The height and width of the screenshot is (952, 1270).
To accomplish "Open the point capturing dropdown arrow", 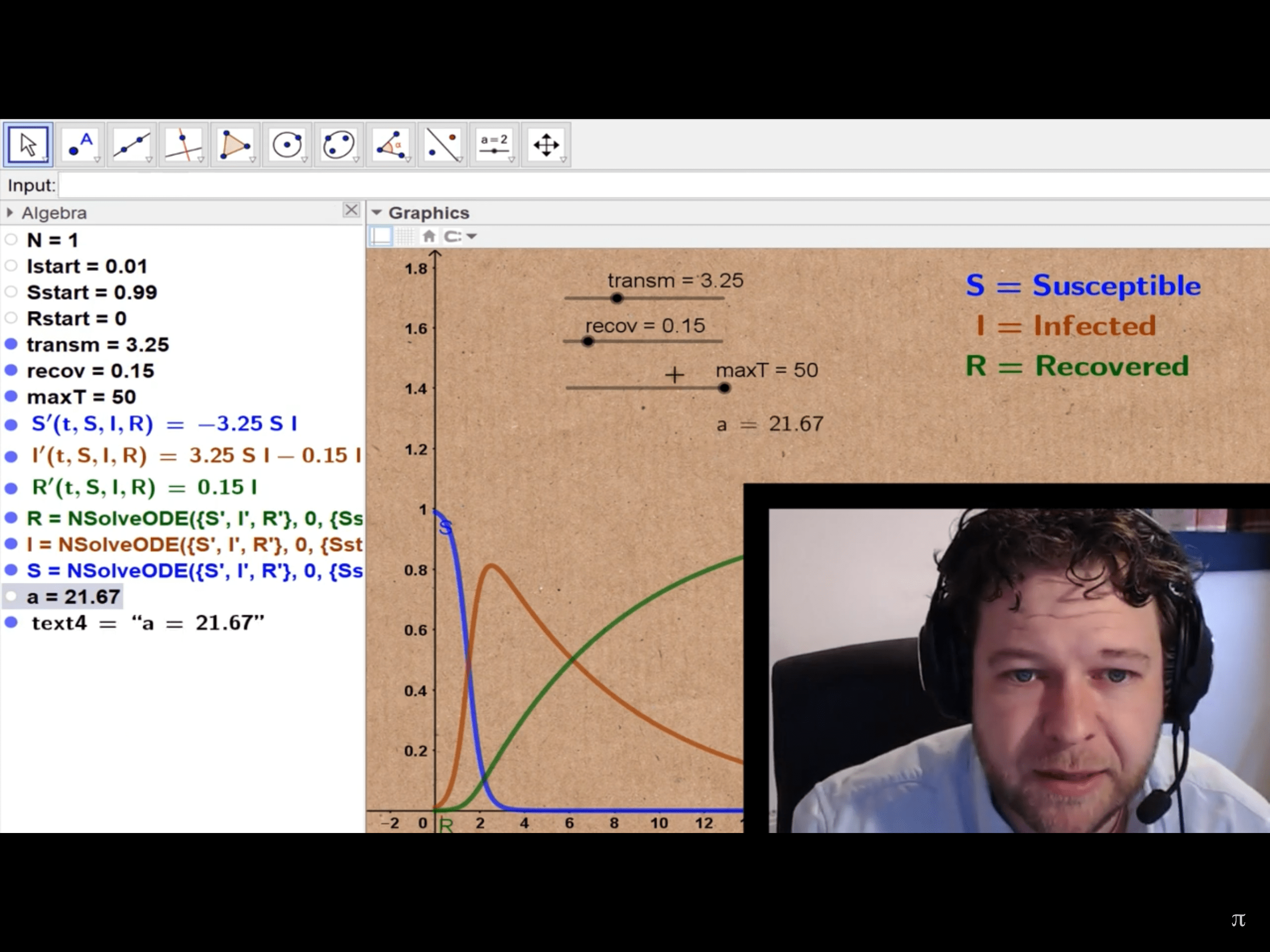I will (472, 236).
